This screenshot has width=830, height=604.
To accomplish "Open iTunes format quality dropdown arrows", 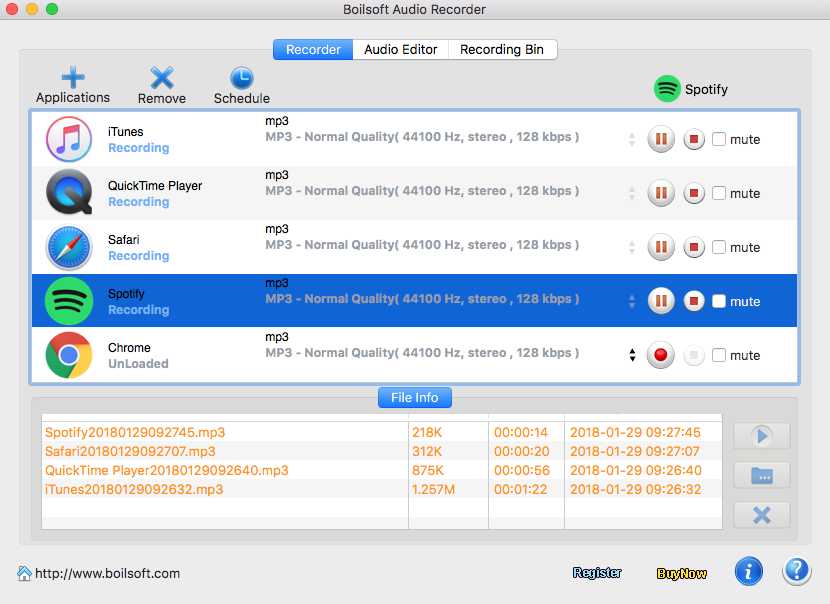I will click(x=632, y=140).
